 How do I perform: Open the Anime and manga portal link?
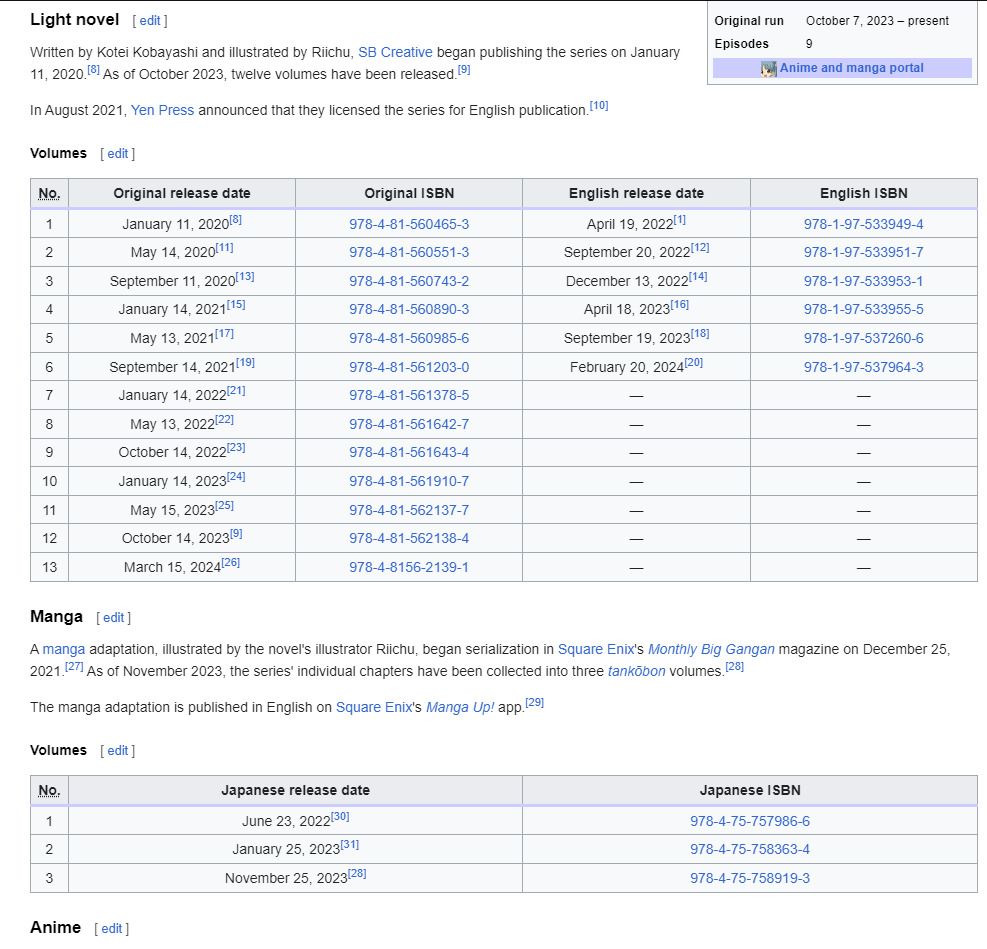point(851,68)
